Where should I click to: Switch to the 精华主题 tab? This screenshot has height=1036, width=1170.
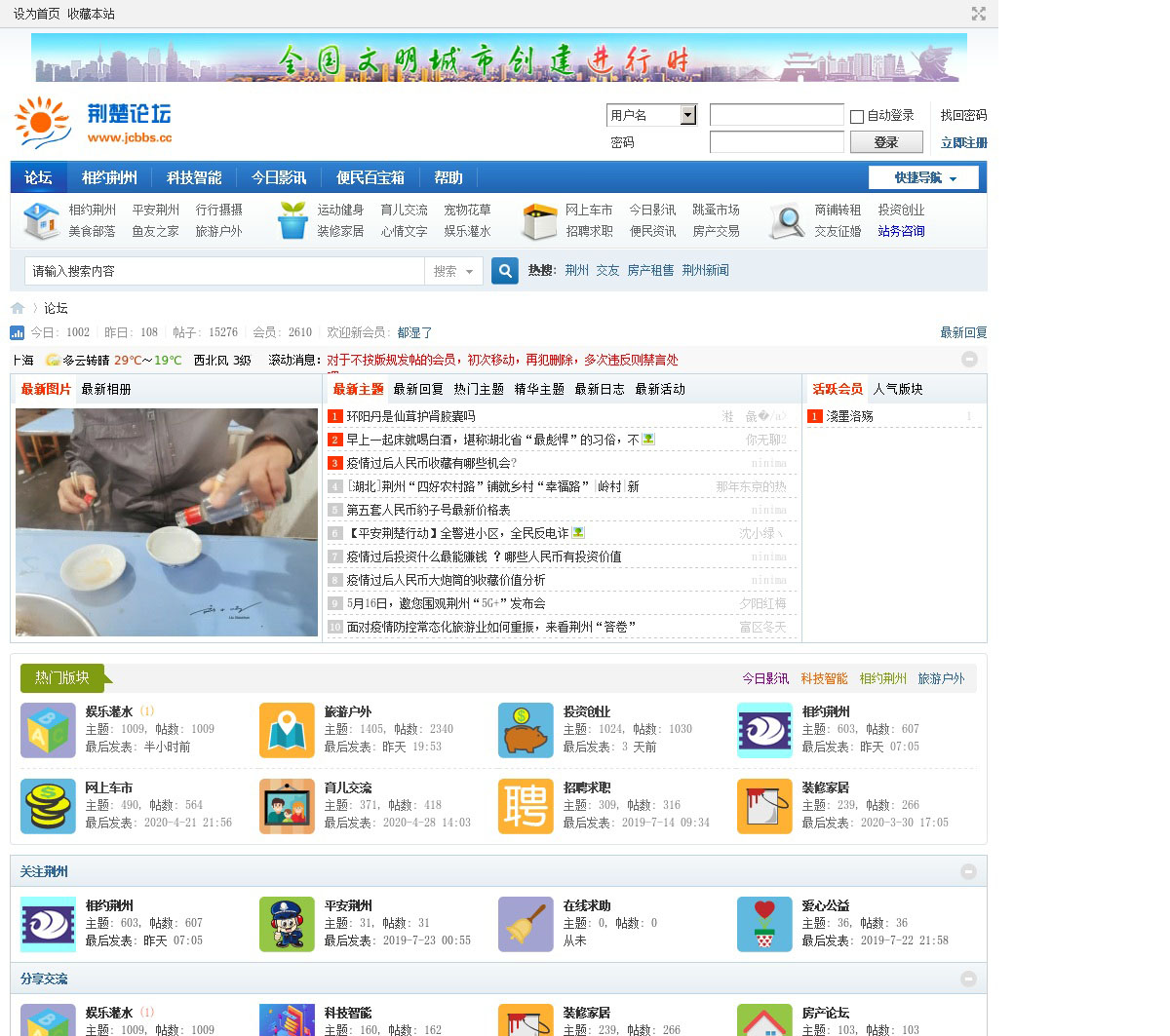click(539, 389)
